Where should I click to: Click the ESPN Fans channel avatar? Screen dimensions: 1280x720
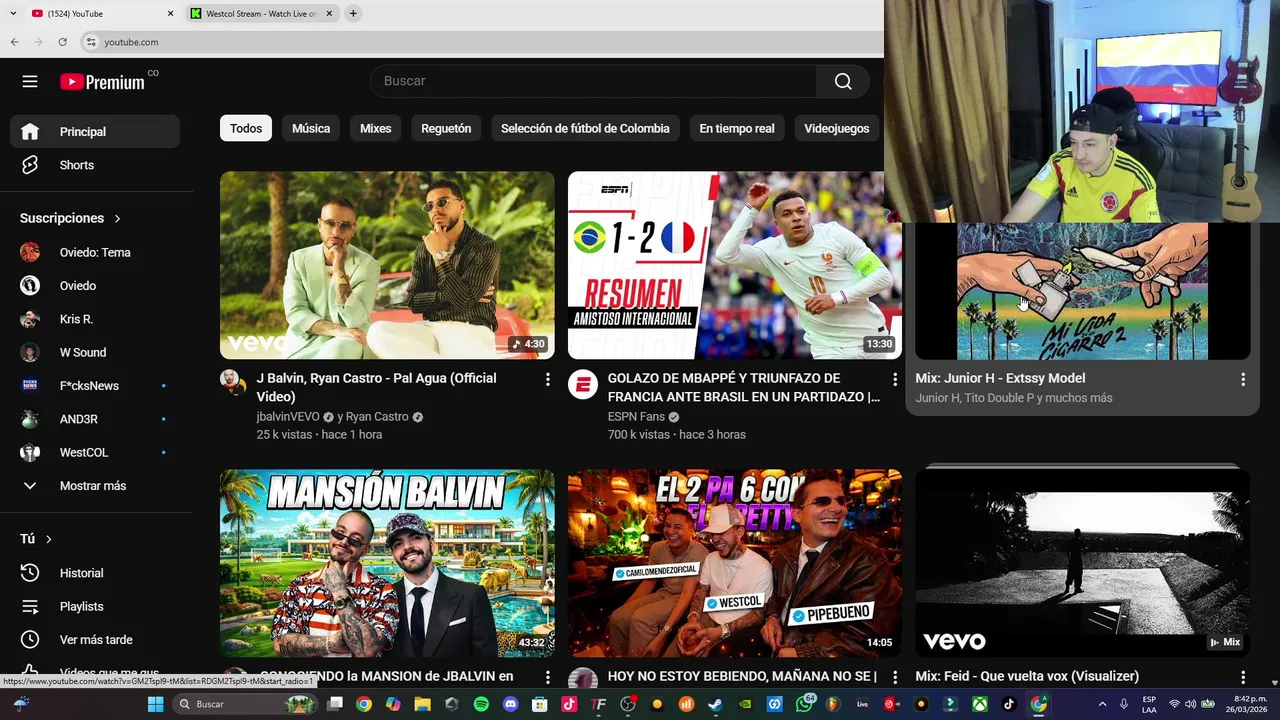(x=582, y=384)
